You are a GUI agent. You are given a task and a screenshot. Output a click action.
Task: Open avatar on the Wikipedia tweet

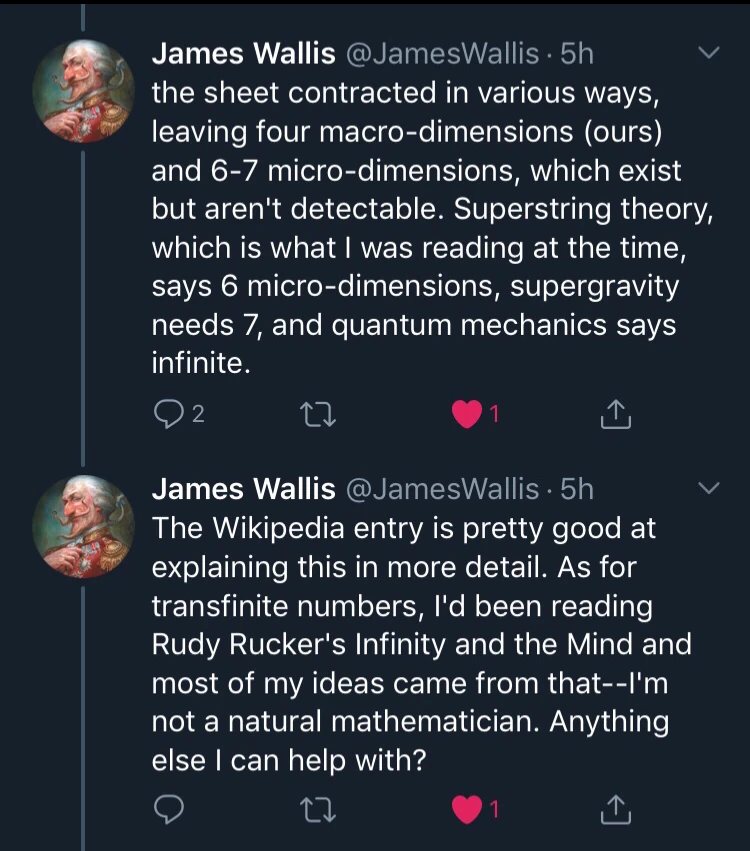(x=84, y=527)
